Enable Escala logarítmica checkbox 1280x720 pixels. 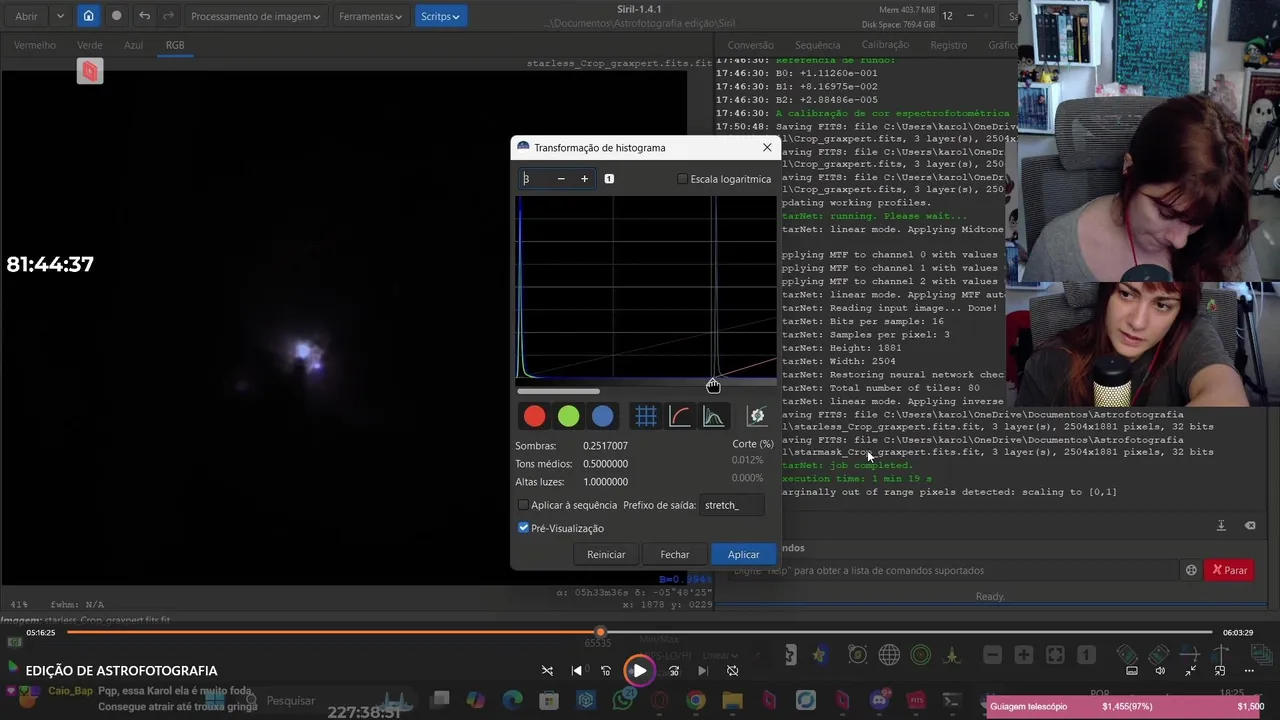[x=682, y=179]
